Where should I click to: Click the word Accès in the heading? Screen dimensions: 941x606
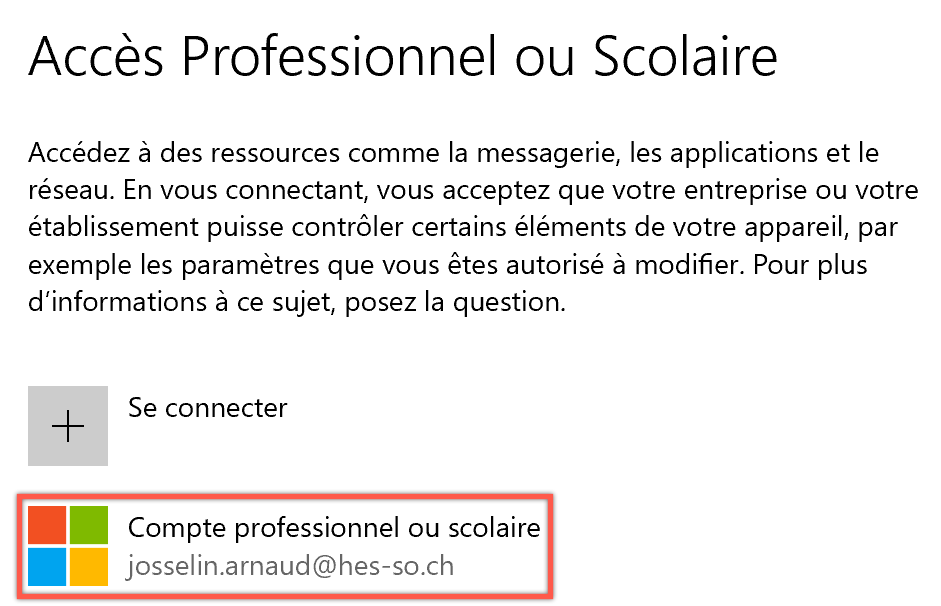pyautogui.click(x=96, y=56)
